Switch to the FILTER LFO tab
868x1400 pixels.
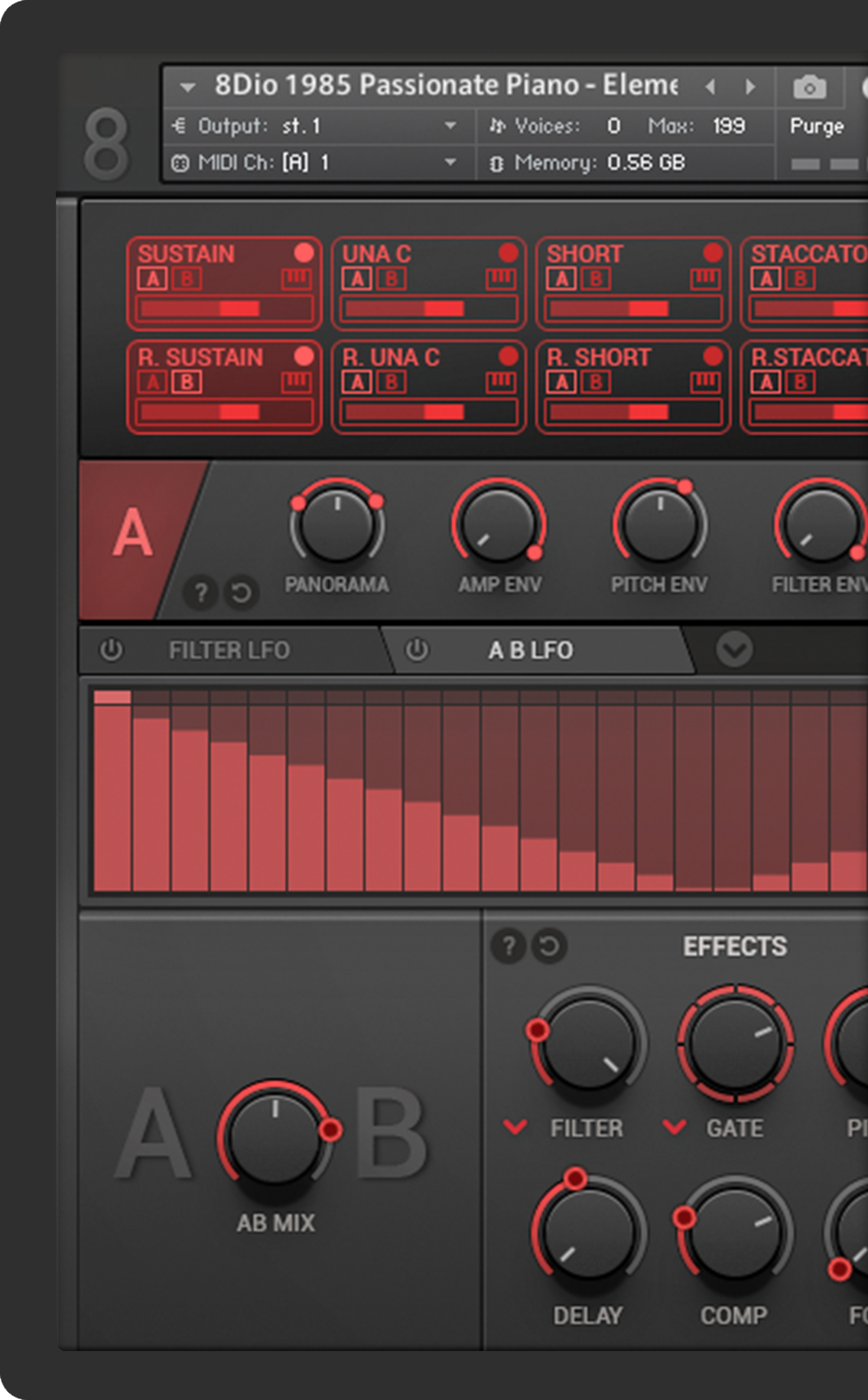click(x=229, y=650)
